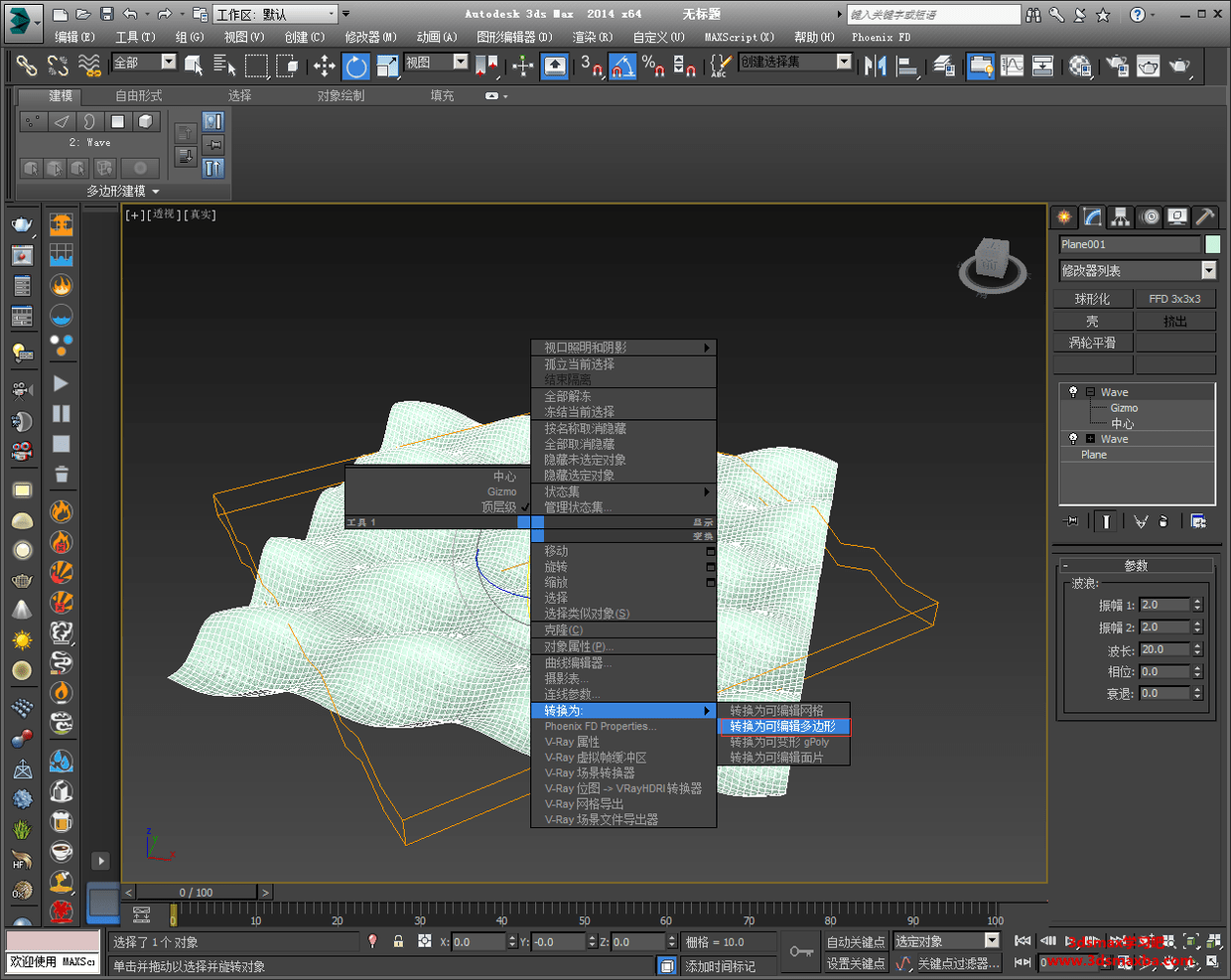This screenshot has width=1231, height=980.
Task: Open the 渲染(R) menu
Action: (x=593, y=37)
